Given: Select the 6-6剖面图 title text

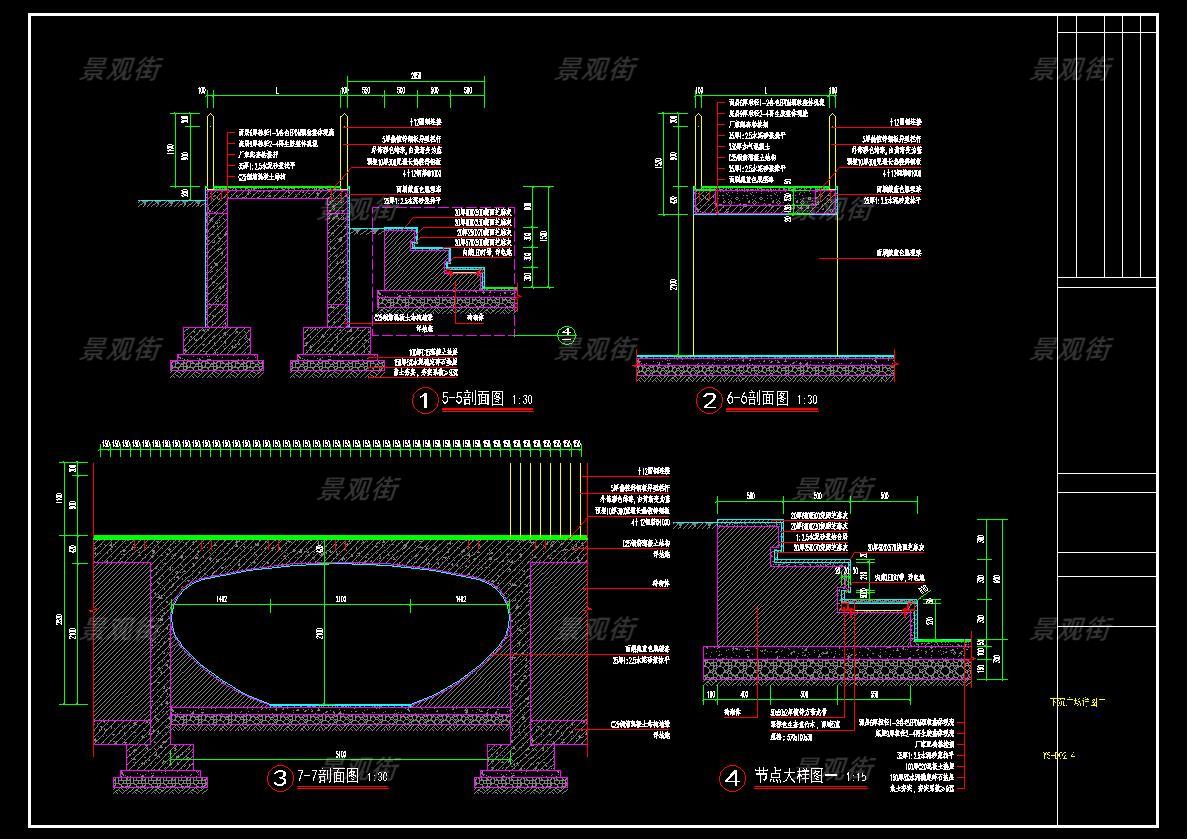Looking at the screenshot, I should 757,399.
